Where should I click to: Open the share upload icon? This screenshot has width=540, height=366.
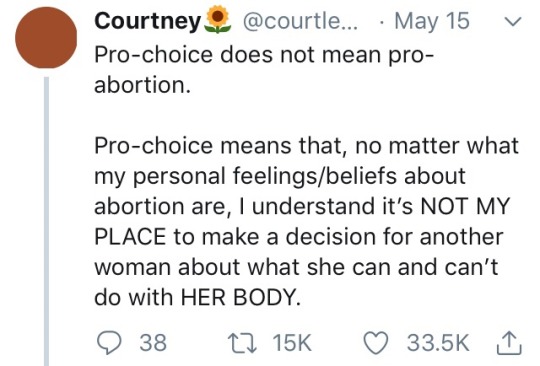(x=509, y=343)
